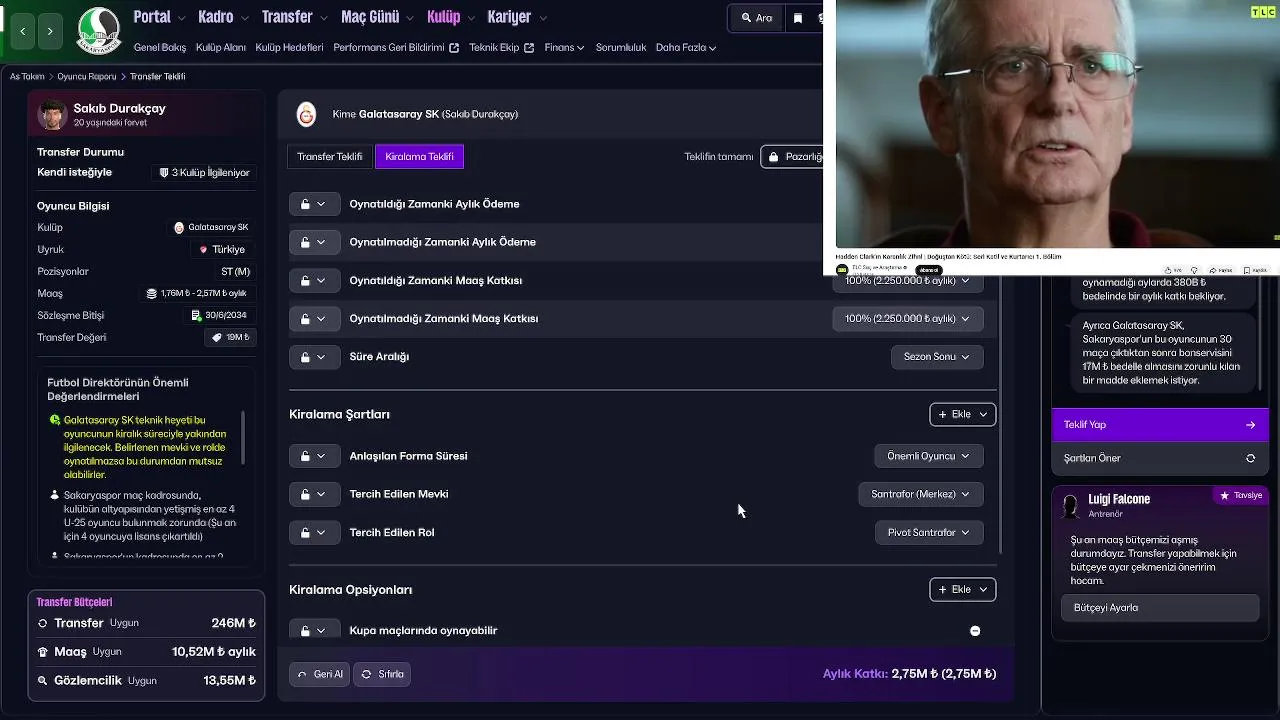The image size is (1280, 720).
Task: Click scrollbar in Futbol Direktörünün Değerlendirmeleri panel
Action: [243, 436]
